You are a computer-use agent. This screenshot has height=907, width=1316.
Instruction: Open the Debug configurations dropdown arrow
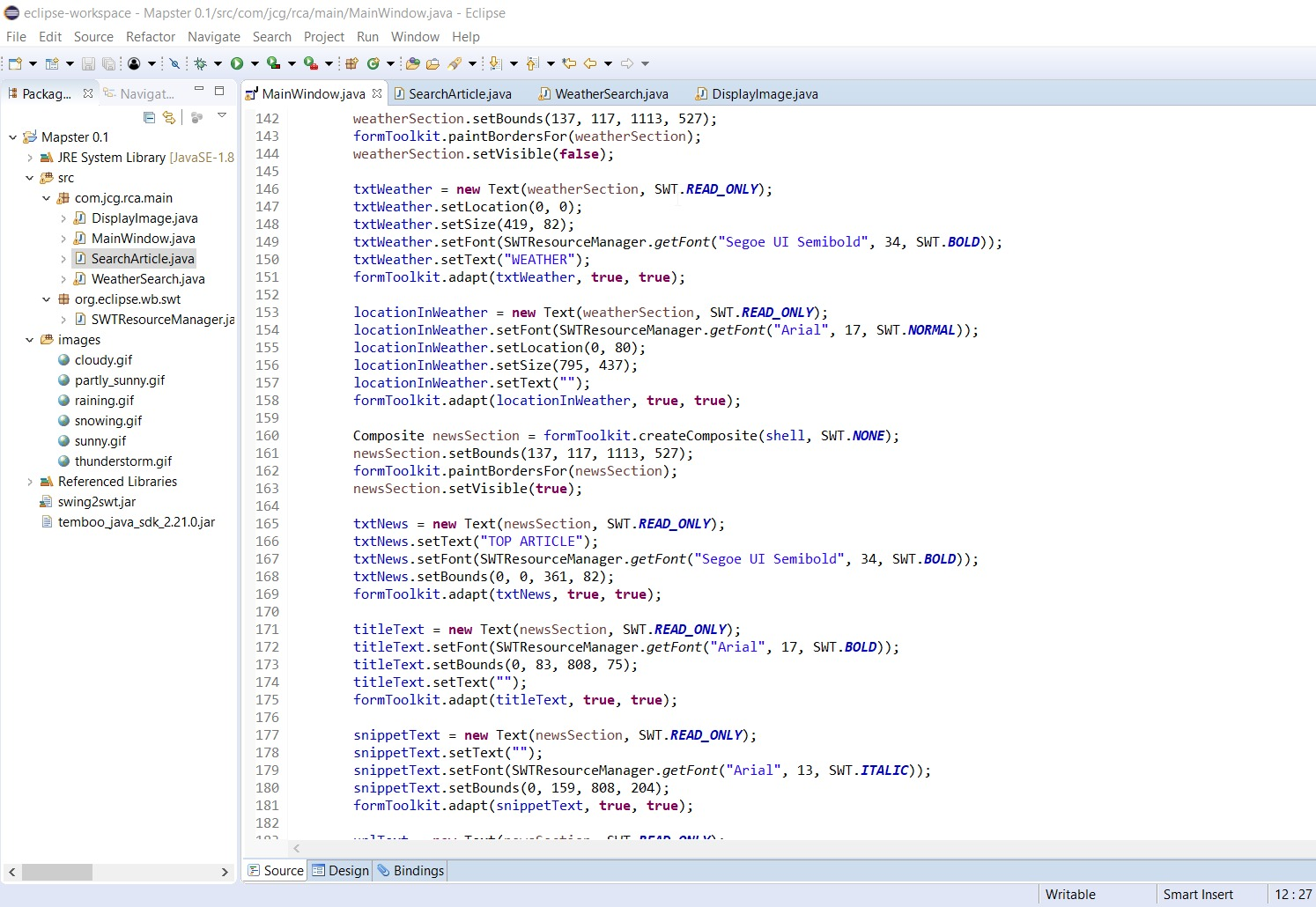point(218,63)
